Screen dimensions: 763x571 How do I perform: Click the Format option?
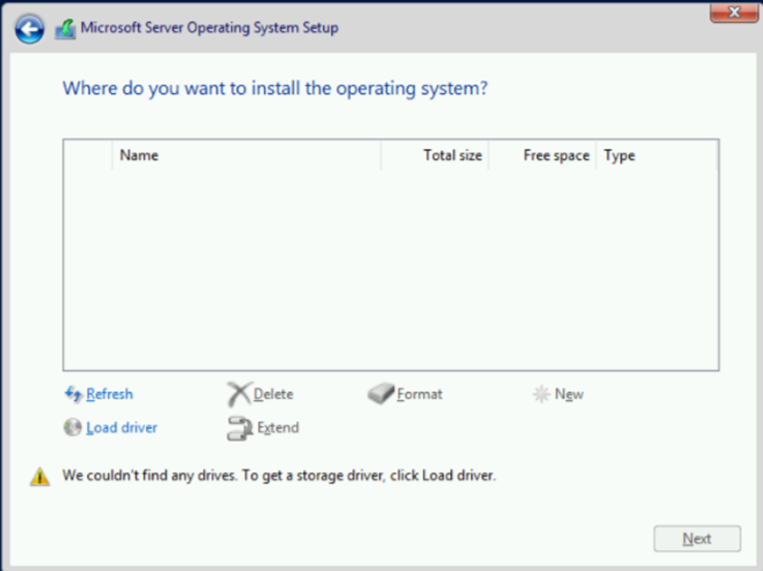(419, 394)
